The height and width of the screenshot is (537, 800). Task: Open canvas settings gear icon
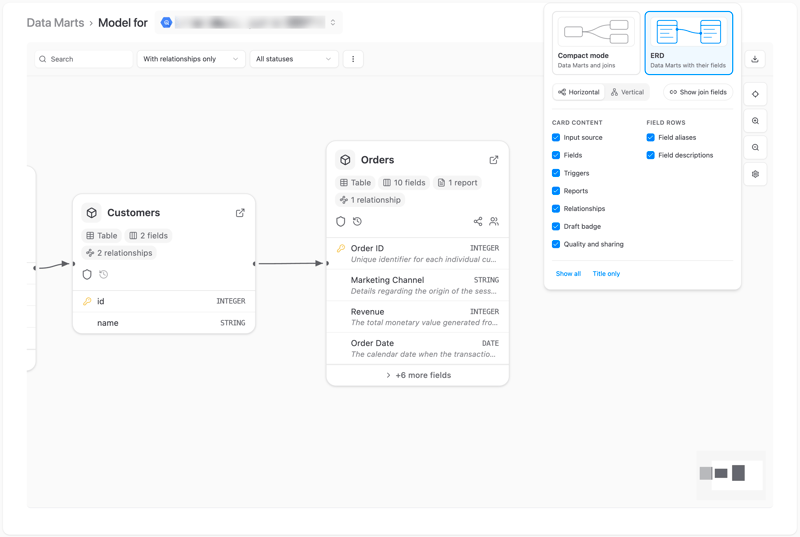coord(755,174)
